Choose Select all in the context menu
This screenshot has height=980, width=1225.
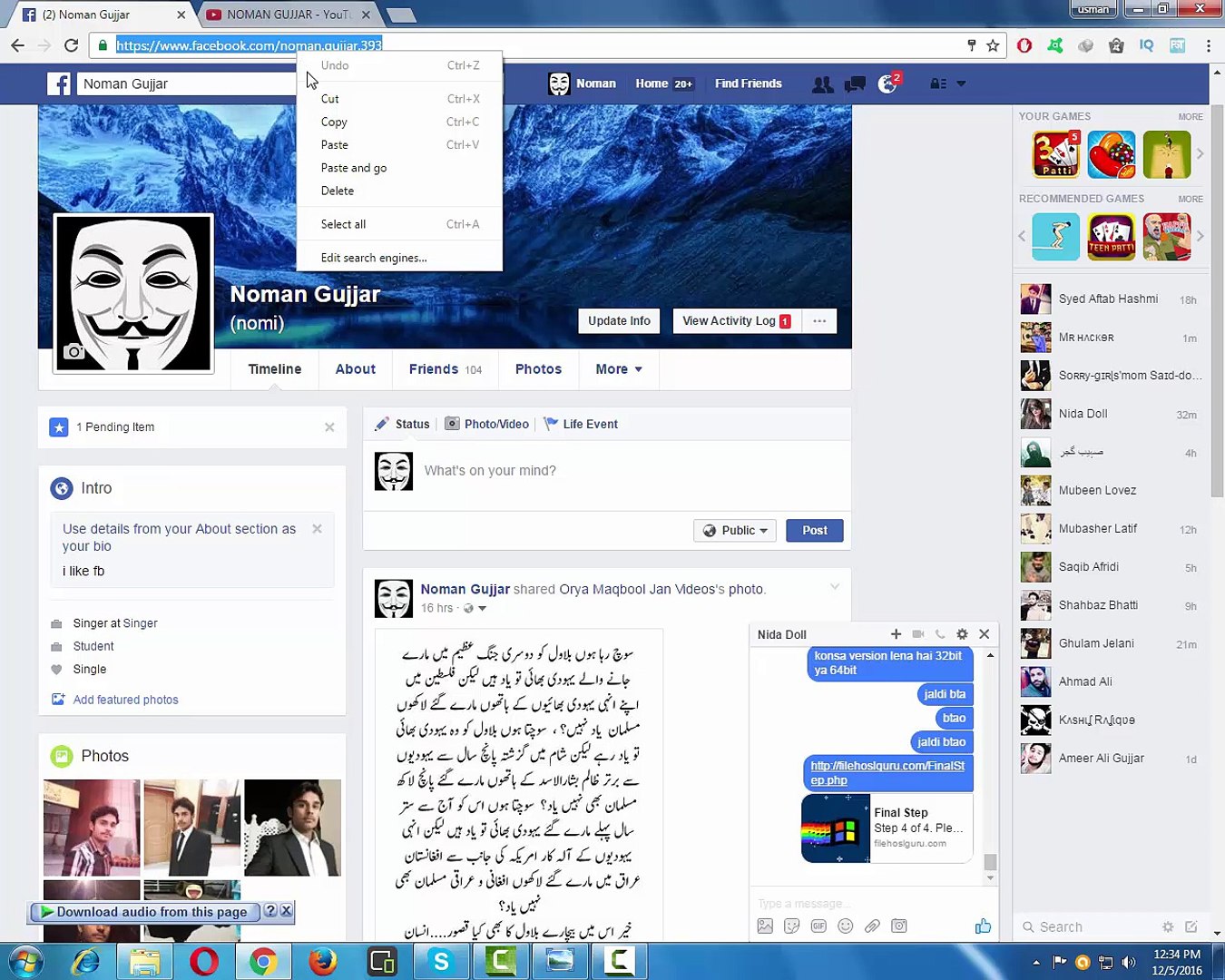coord(399,224)
